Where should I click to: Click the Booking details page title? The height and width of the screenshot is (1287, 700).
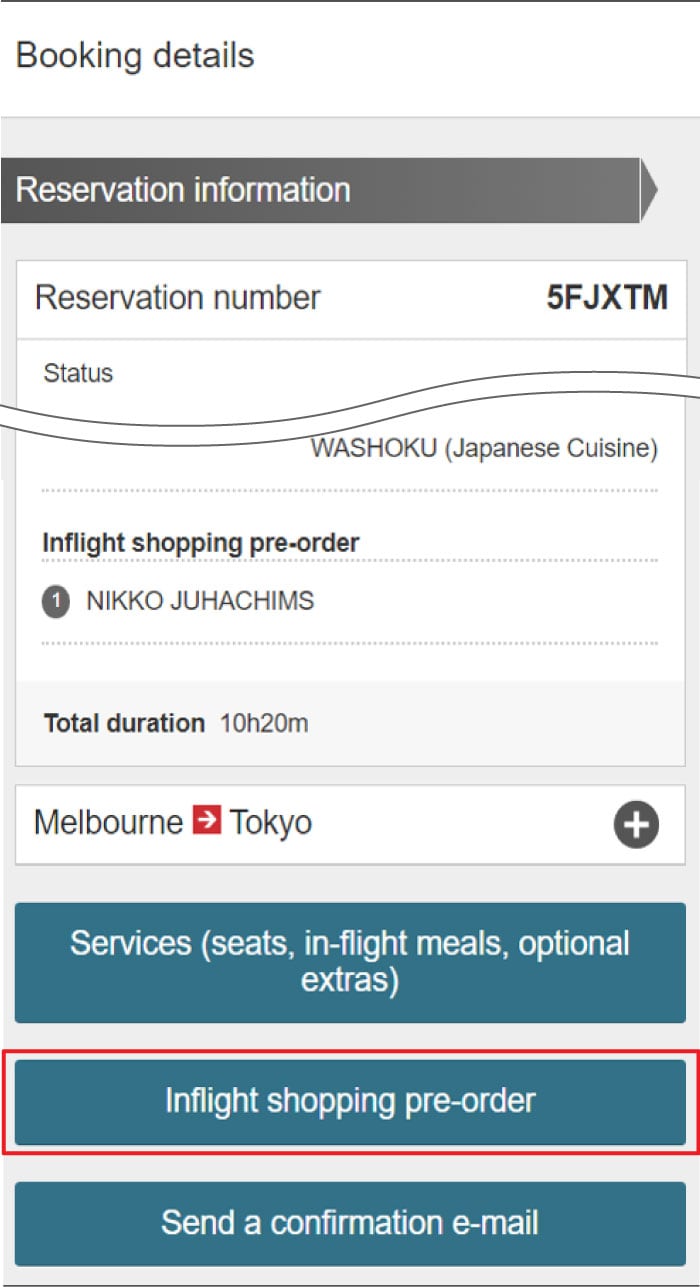(135, 55)
